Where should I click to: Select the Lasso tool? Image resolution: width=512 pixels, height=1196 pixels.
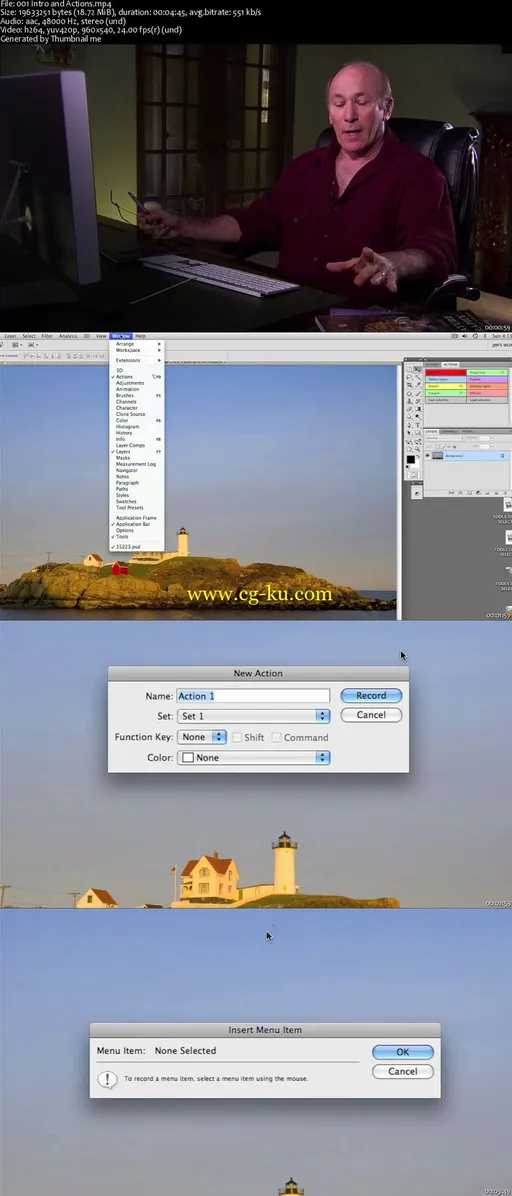click(409, 377)
